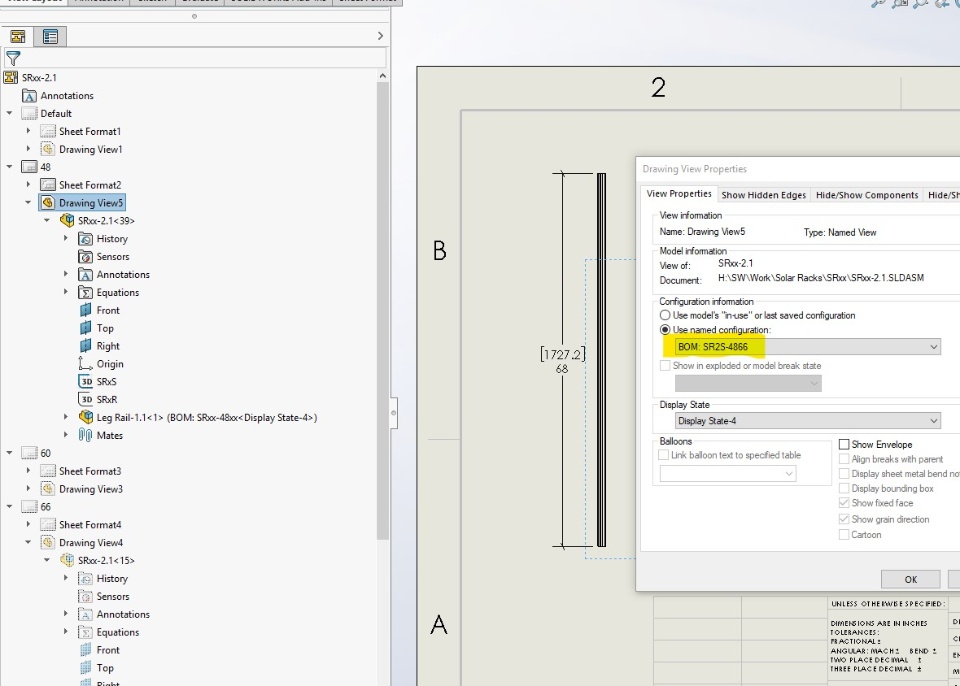Expand the Mates node

66,435
